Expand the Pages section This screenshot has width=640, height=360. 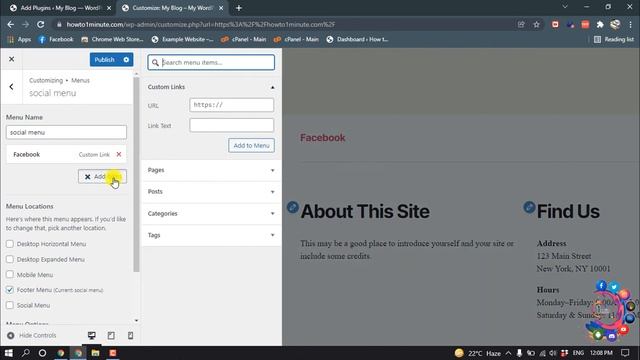(211, 170)
